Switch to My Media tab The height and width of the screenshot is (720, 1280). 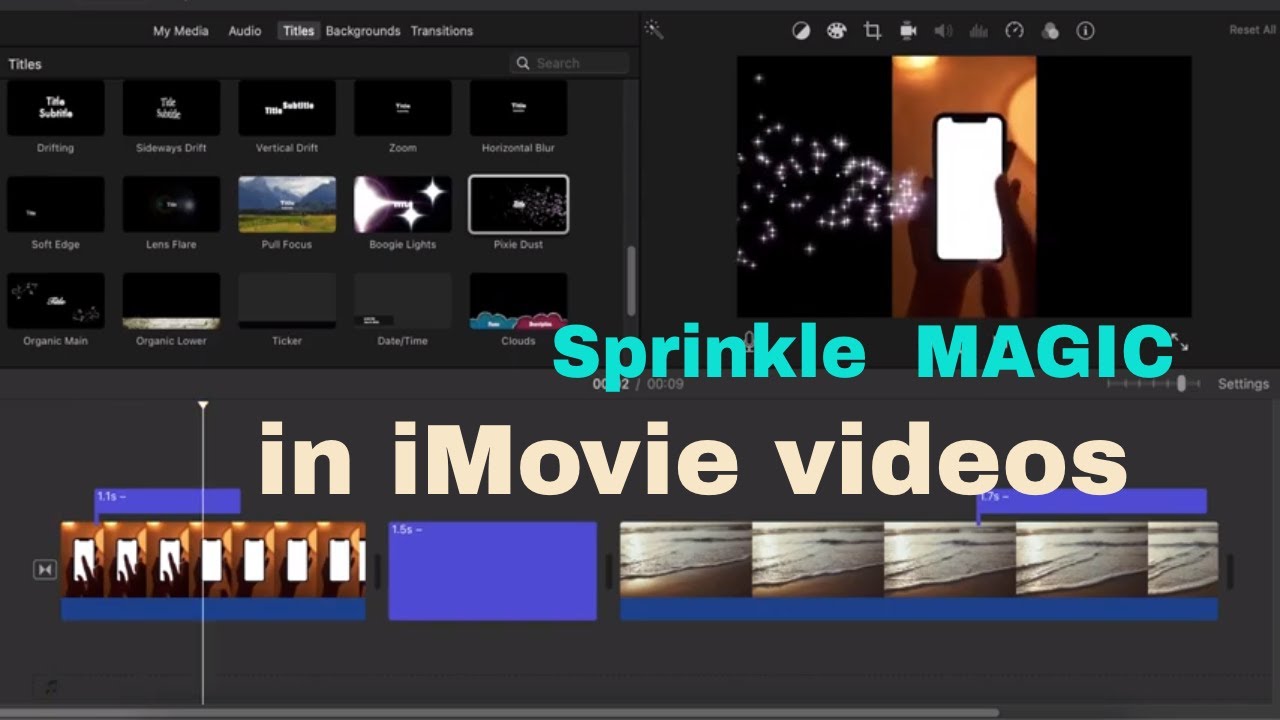point(180,31)
